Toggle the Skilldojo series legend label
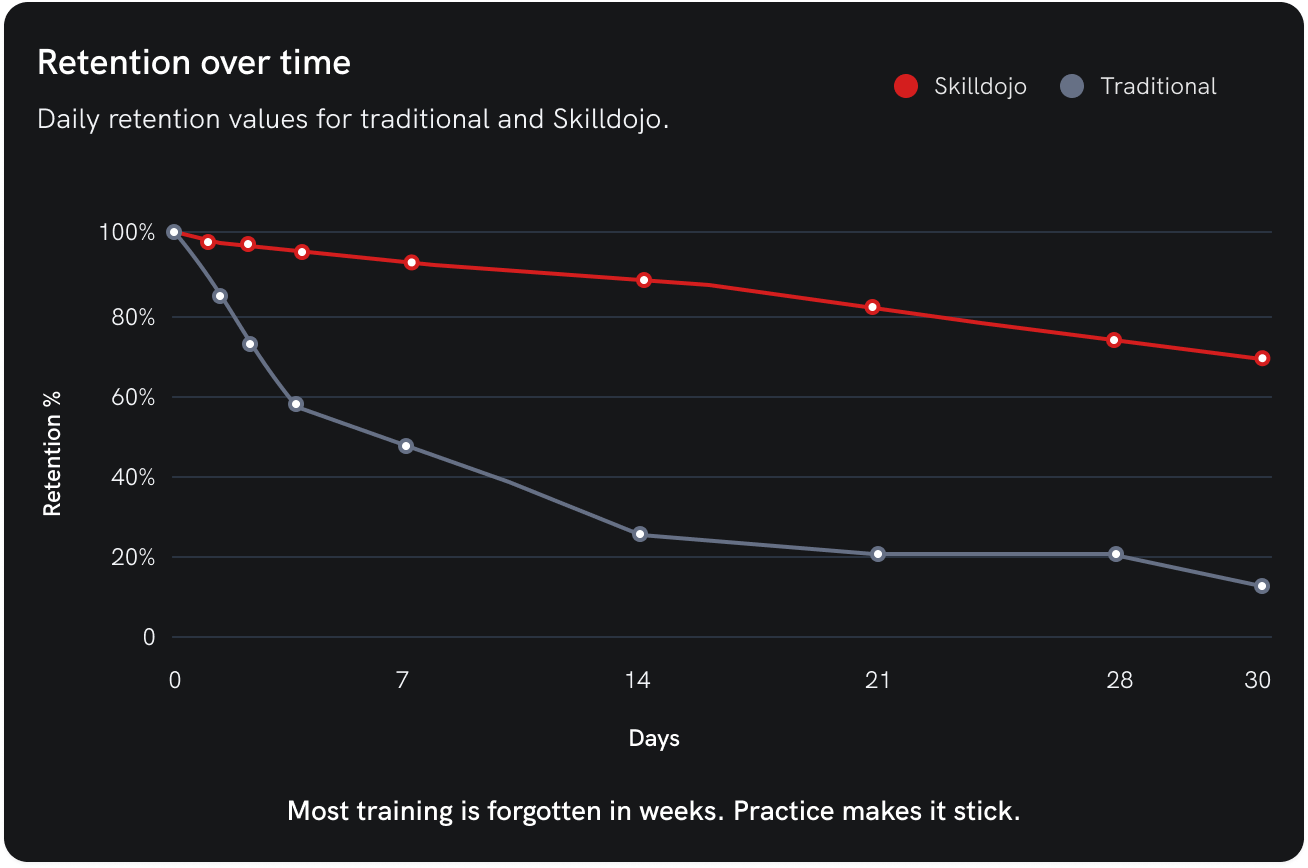Viewport: 1308px width, 868px height. tap(980, 87)
